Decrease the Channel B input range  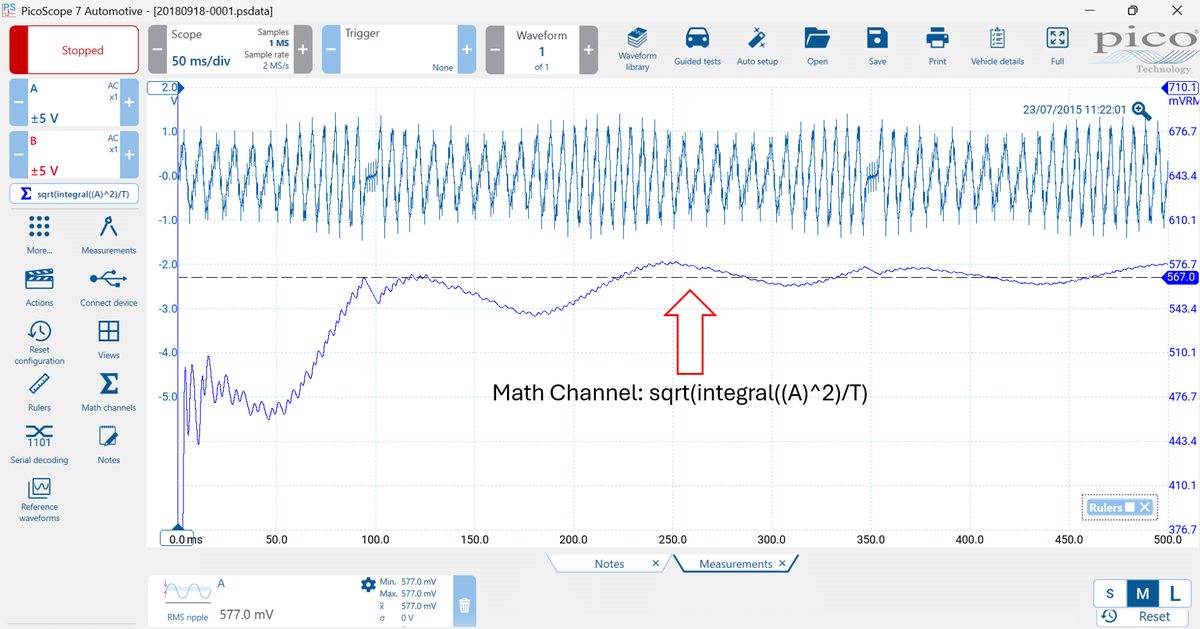click(19, 155)
